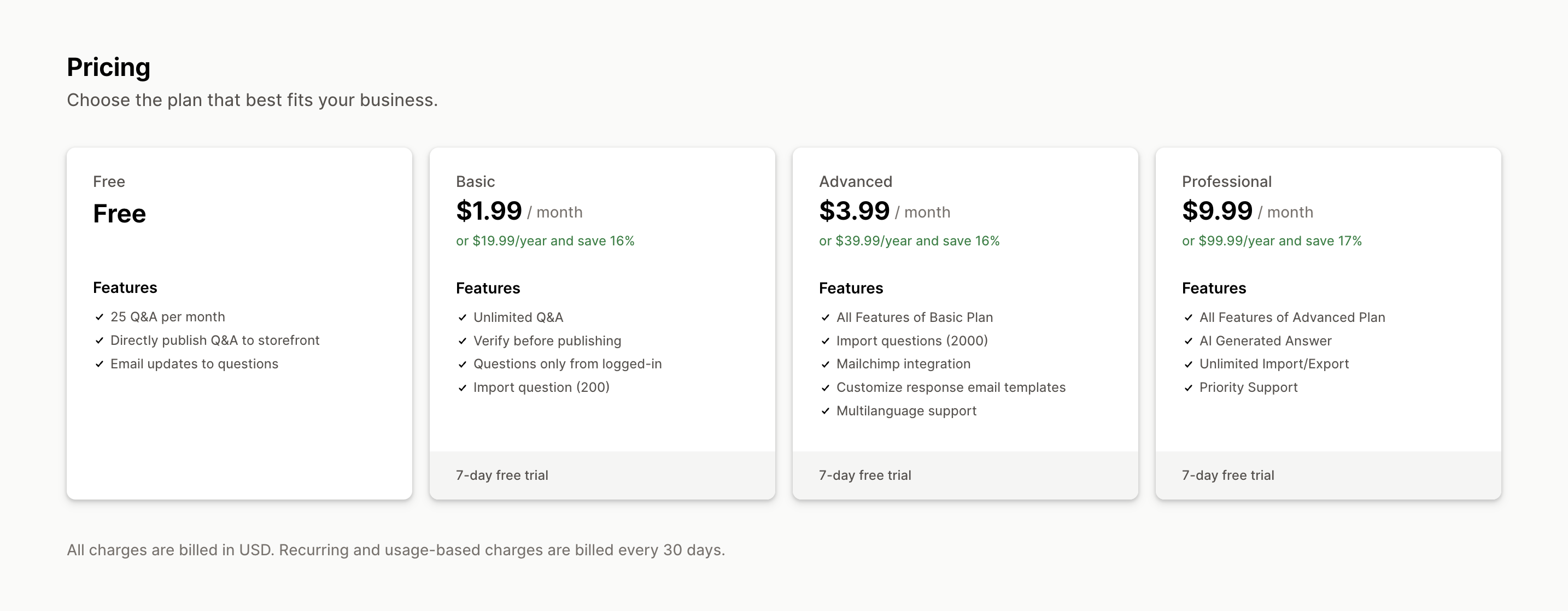This screenshot has width=1568, height=611.
Task: Click checkmark icon next to Unlimited Q&A
Action: 463,318
